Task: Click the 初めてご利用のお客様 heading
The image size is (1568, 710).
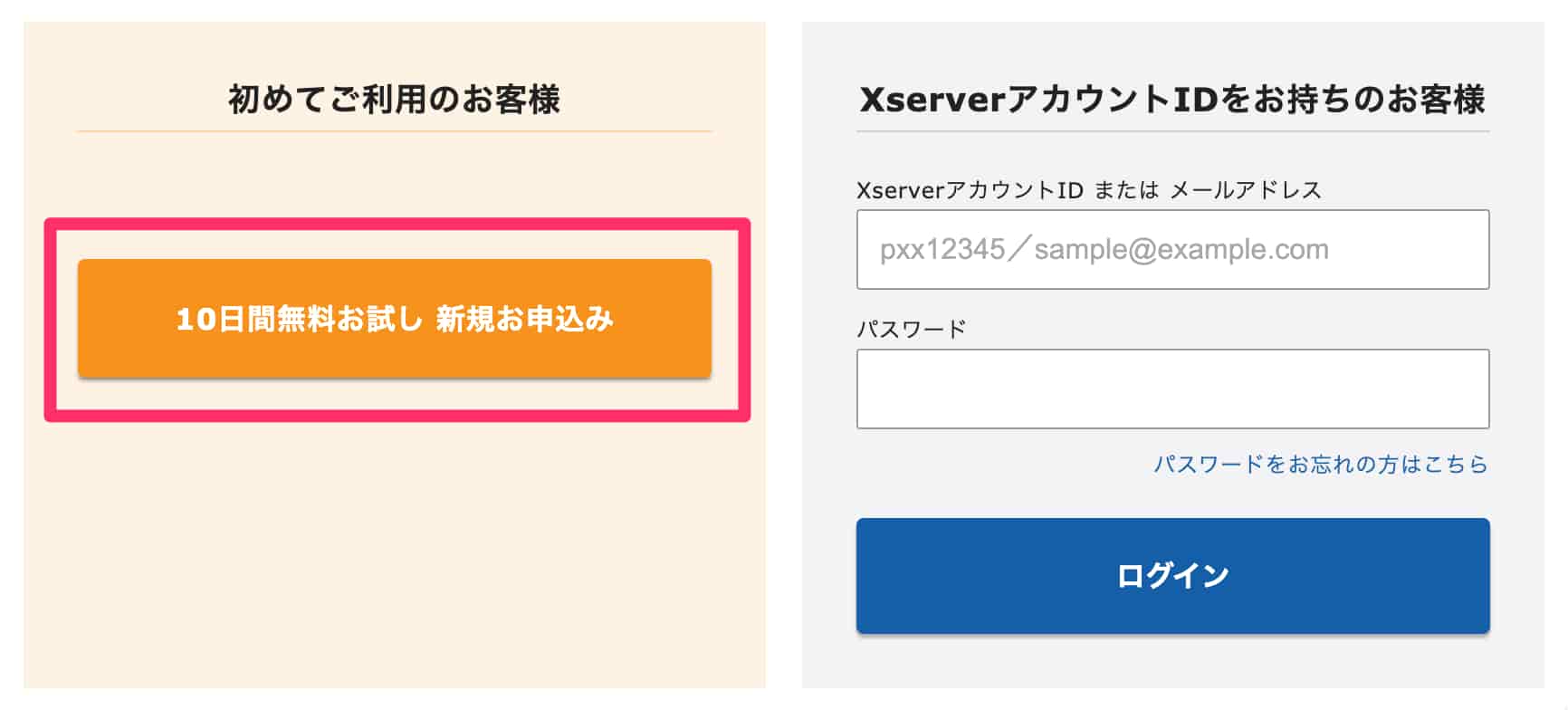Action: [395, 100]
